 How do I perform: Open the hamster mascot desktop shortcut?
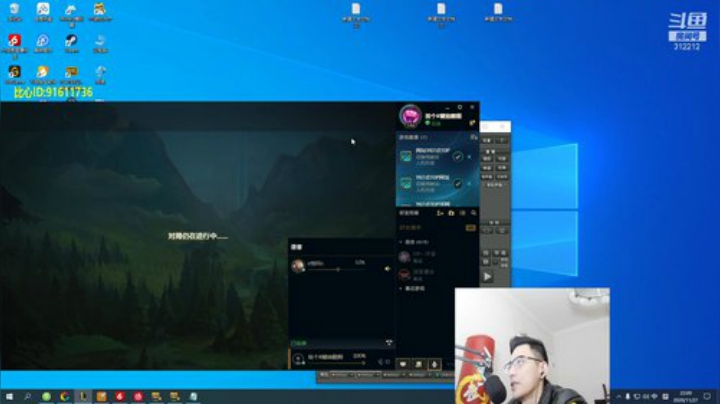[100, 12]
